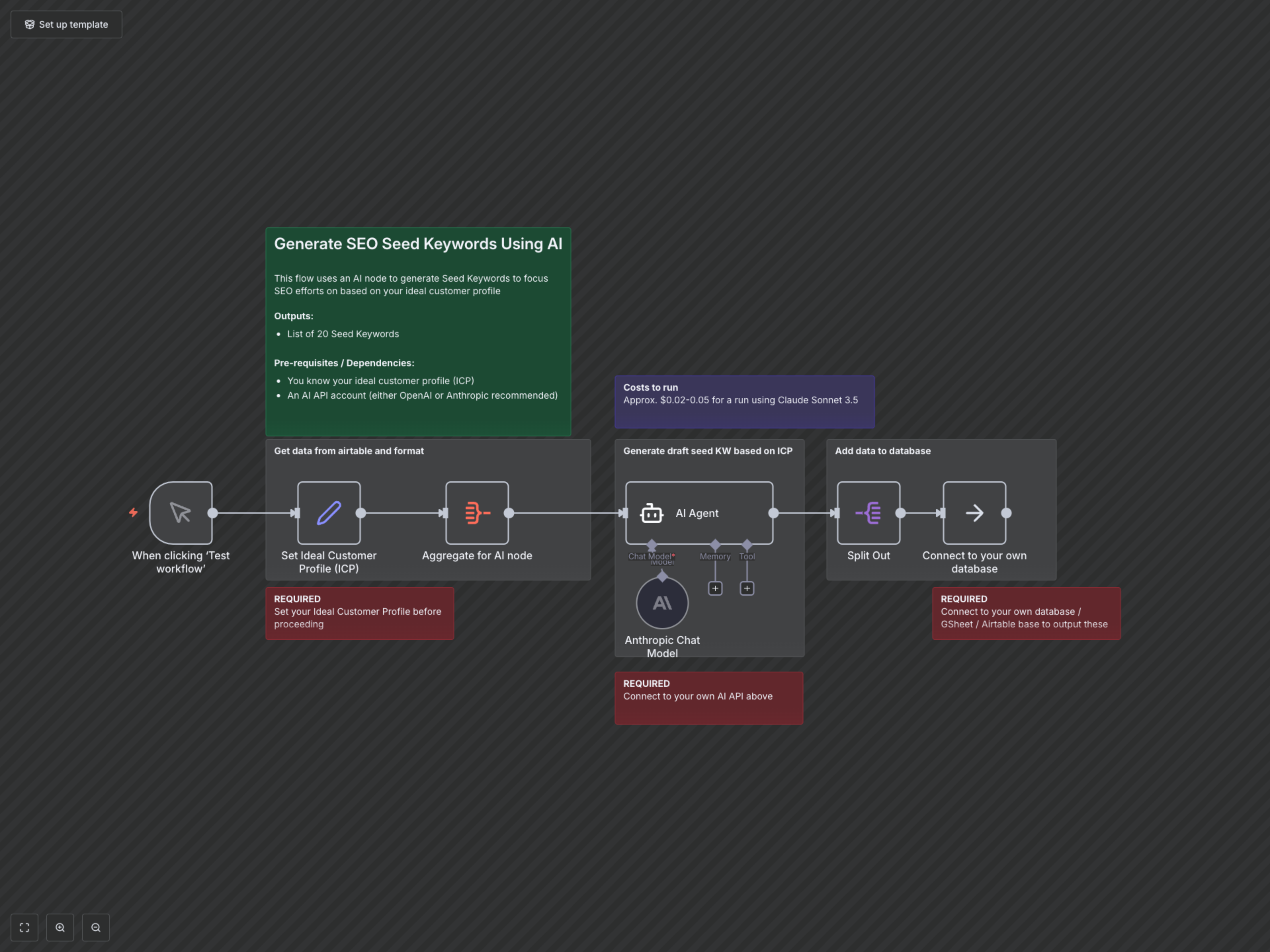This screenshot has height=952, width=1270.
Task: Add a Tool sub-node with plus button
Action: (747, 588)
